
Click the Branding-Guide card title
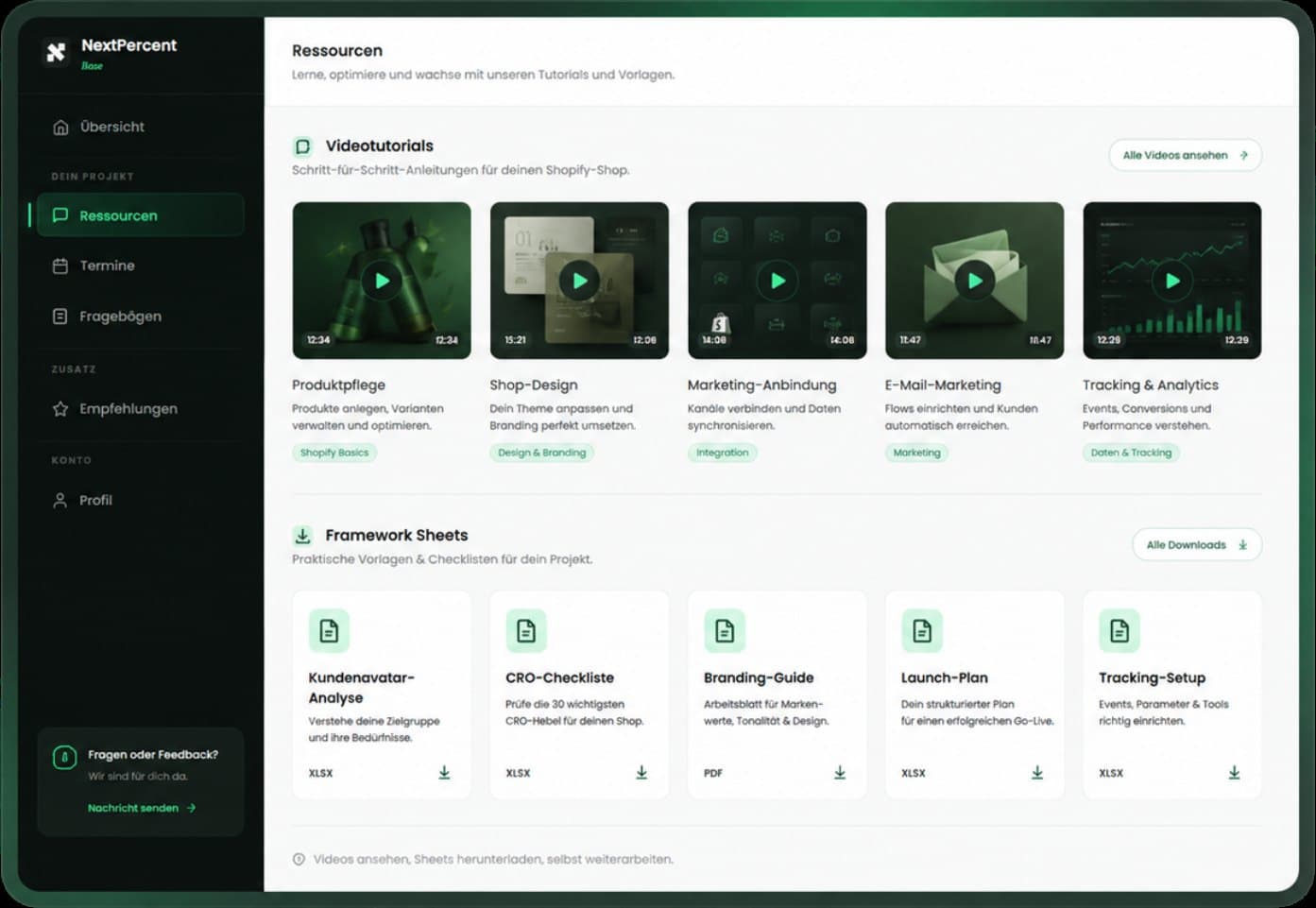[759, 677]
